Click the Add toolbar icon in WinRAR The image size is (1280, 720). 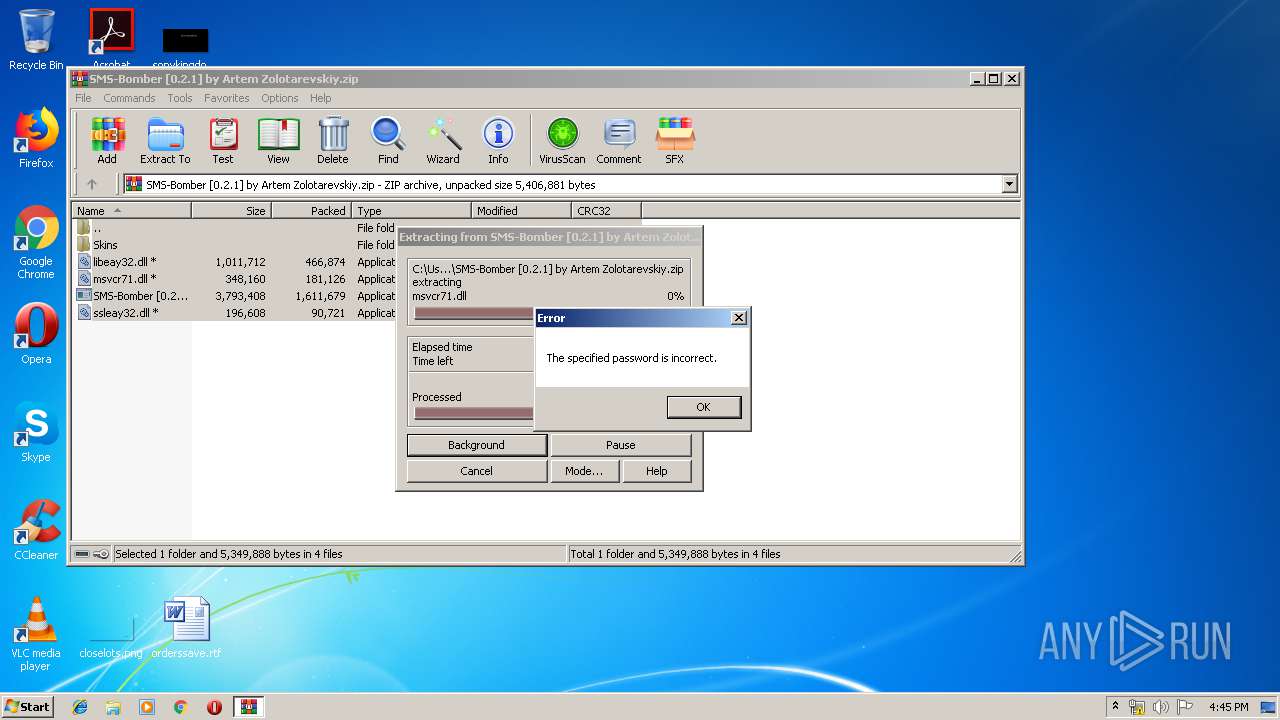pos(107,140)
